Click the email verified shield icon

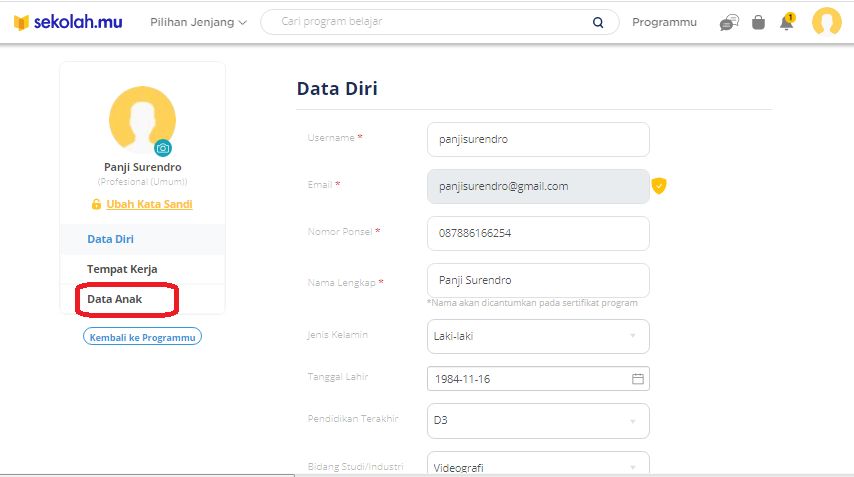[659, 186]
